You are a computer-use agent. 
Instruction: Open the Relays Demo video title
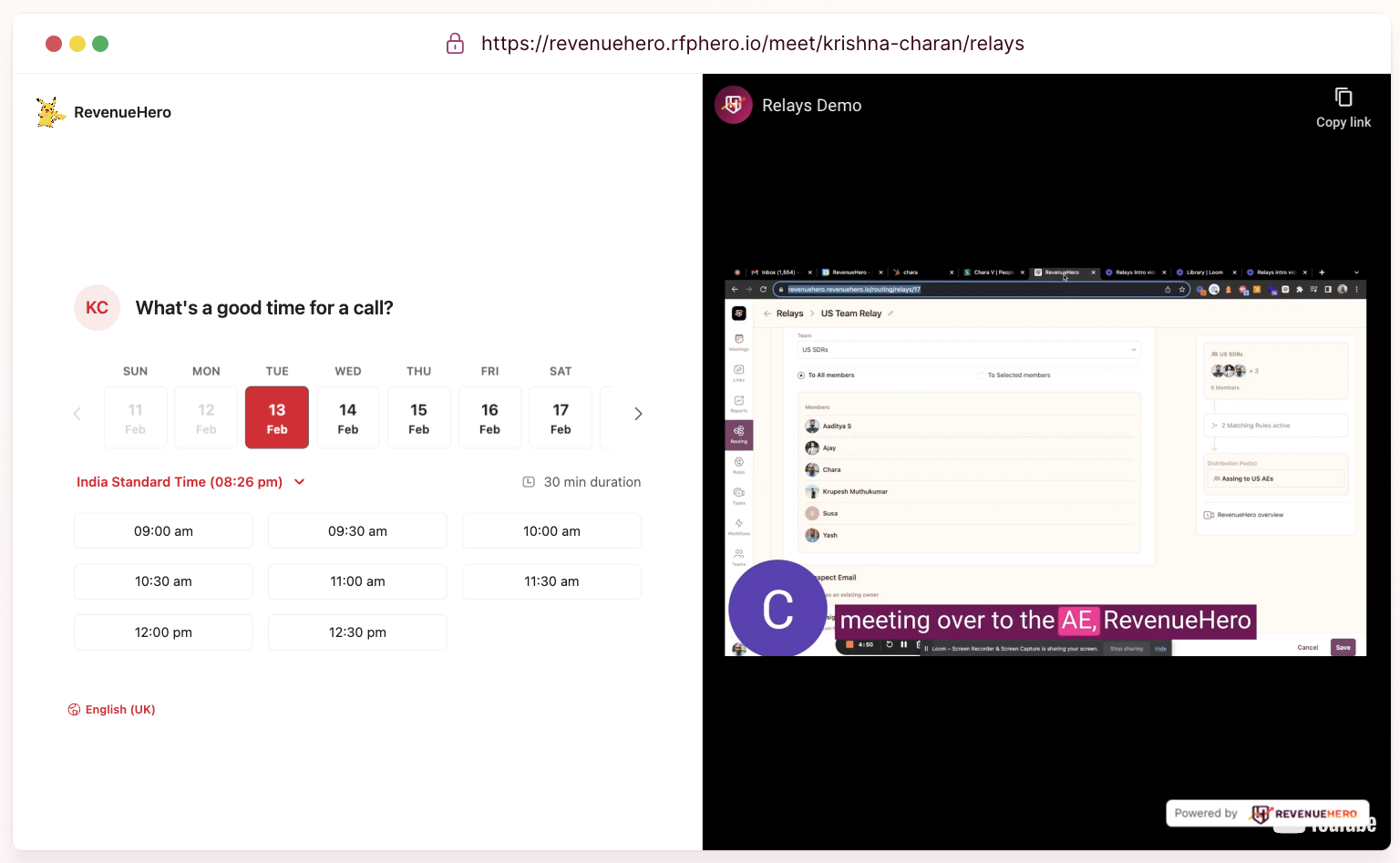pos(811,106)
